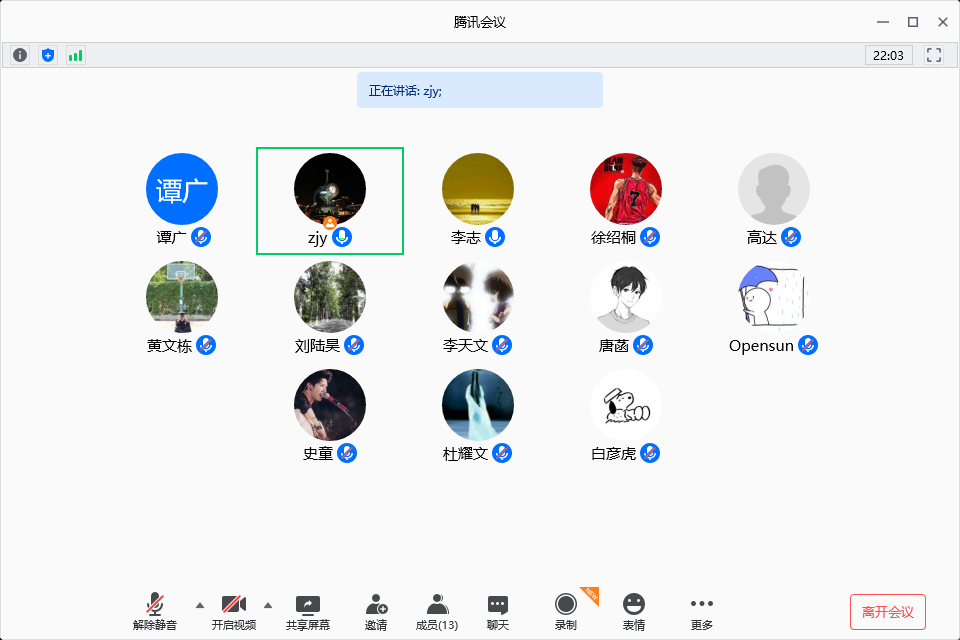Open the 邀请 invite participants icon
Image resolution: width=960 pixels, height=640 pixels.
pyautogui.click(x=376, y=611)
